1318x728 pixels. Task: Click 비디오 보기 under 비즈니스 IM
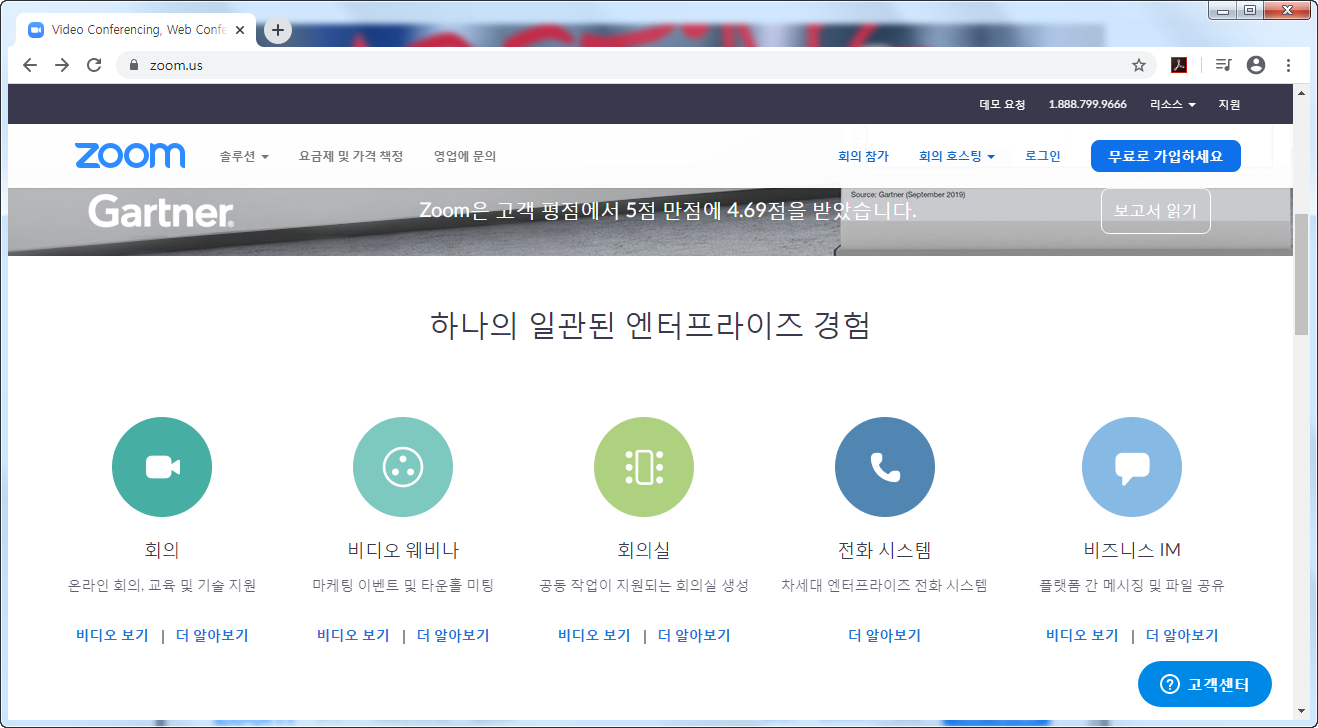click(x=1082, y=635)
